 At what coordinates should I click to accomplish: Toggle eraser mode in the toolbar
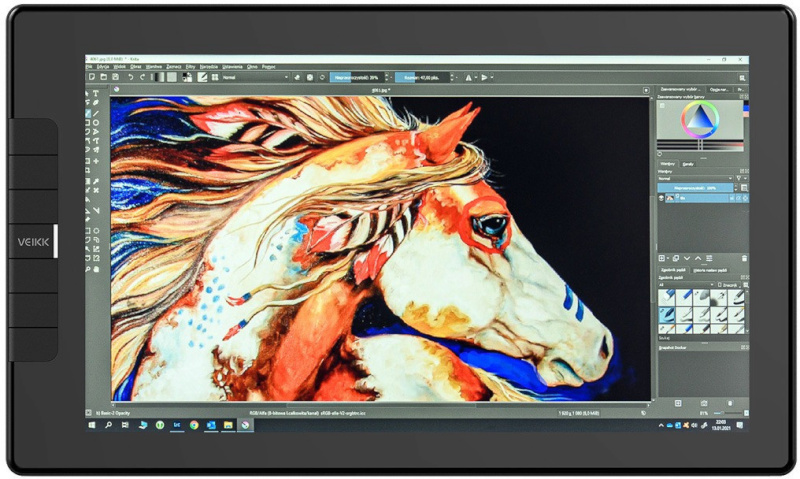pyautogui.click(x=297, y=78)
